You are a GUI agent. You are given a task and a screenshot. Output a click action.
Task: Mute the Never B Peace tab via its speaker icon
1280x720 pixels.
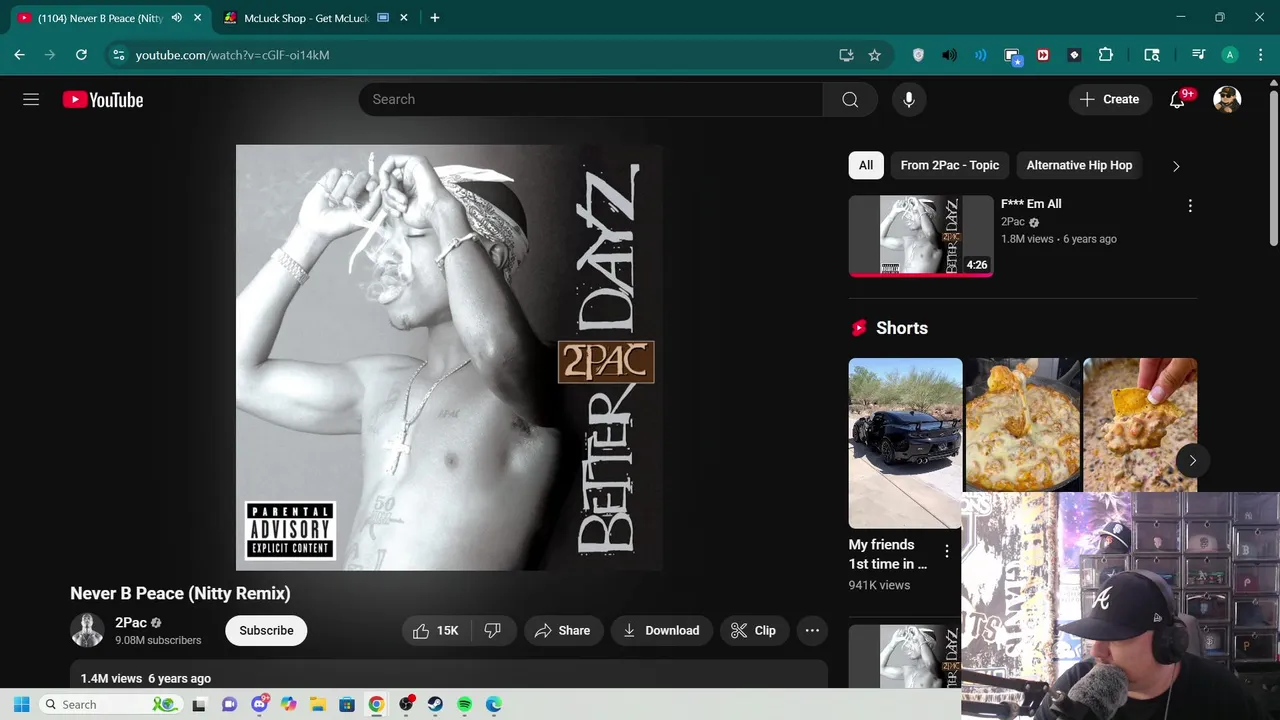pos(177,18)
